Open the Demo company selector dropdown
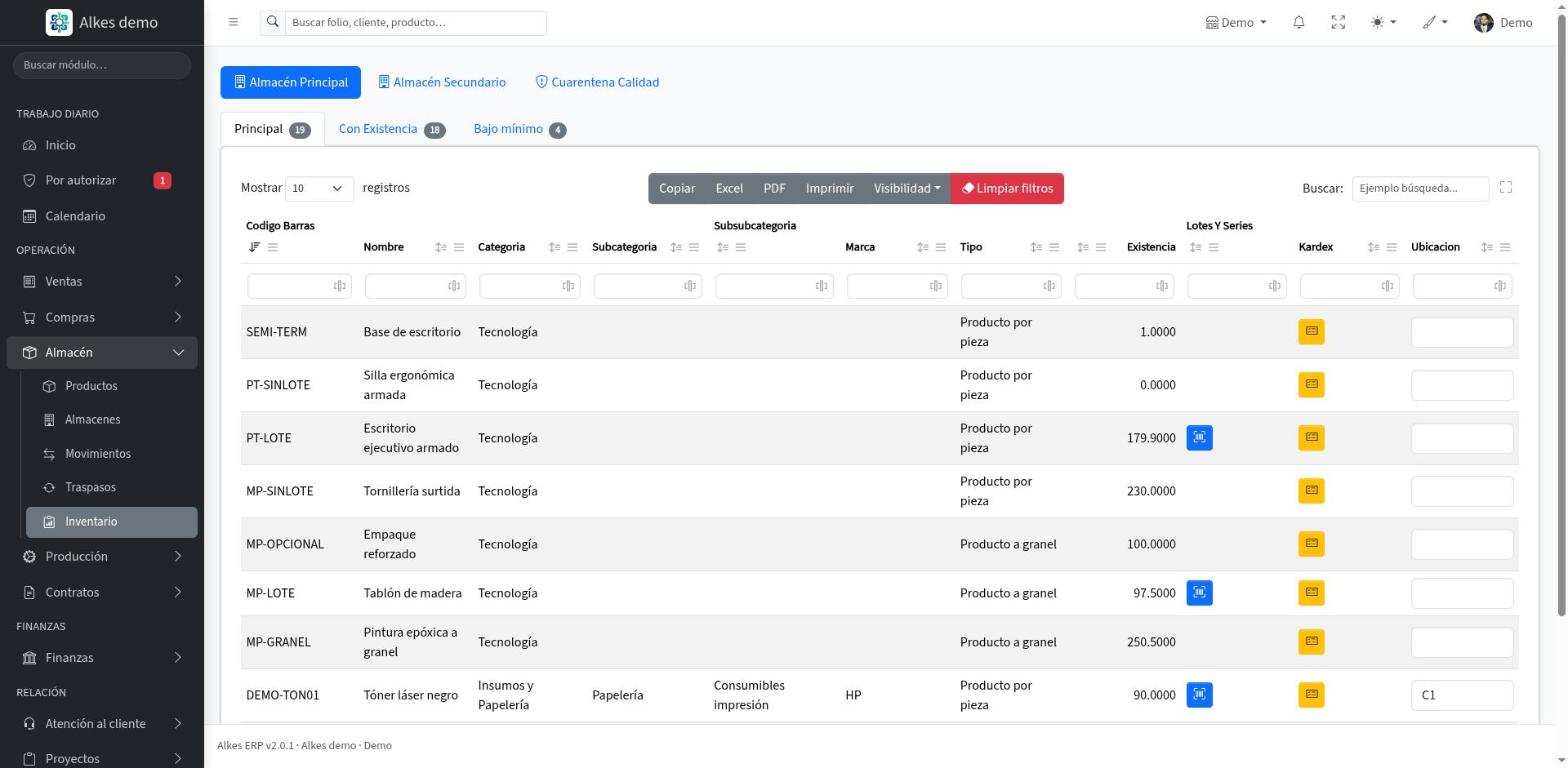 tap(1236, 22)
